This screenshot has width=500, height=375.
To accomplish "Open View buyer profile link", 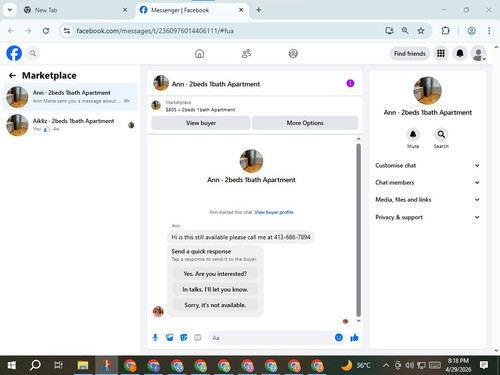I will point(274,212).
